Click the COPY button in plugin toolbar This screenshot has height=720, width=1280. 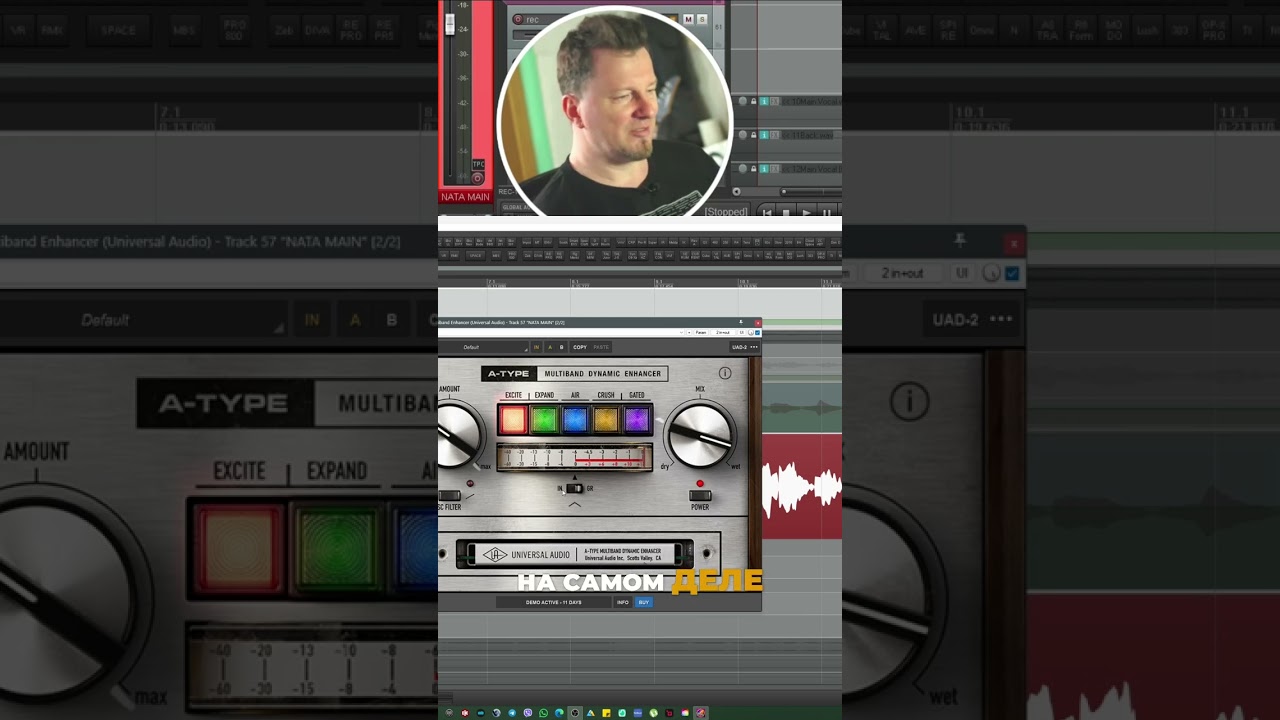(580, 347)
